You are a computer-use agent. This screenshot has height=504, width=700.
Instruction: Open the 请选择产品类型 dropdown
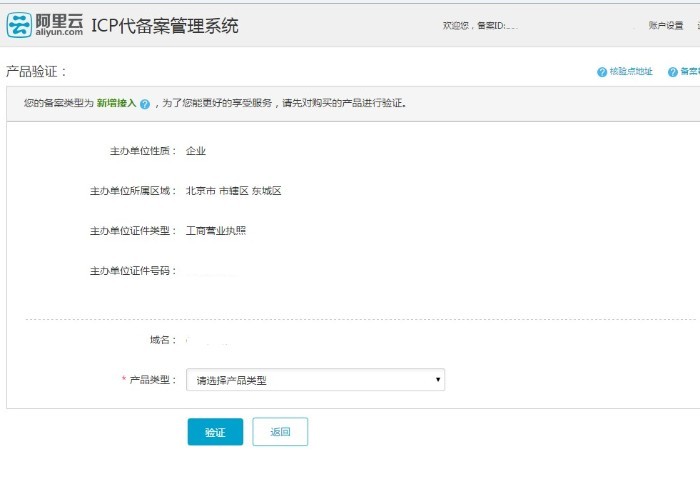(x=315, y=380)
